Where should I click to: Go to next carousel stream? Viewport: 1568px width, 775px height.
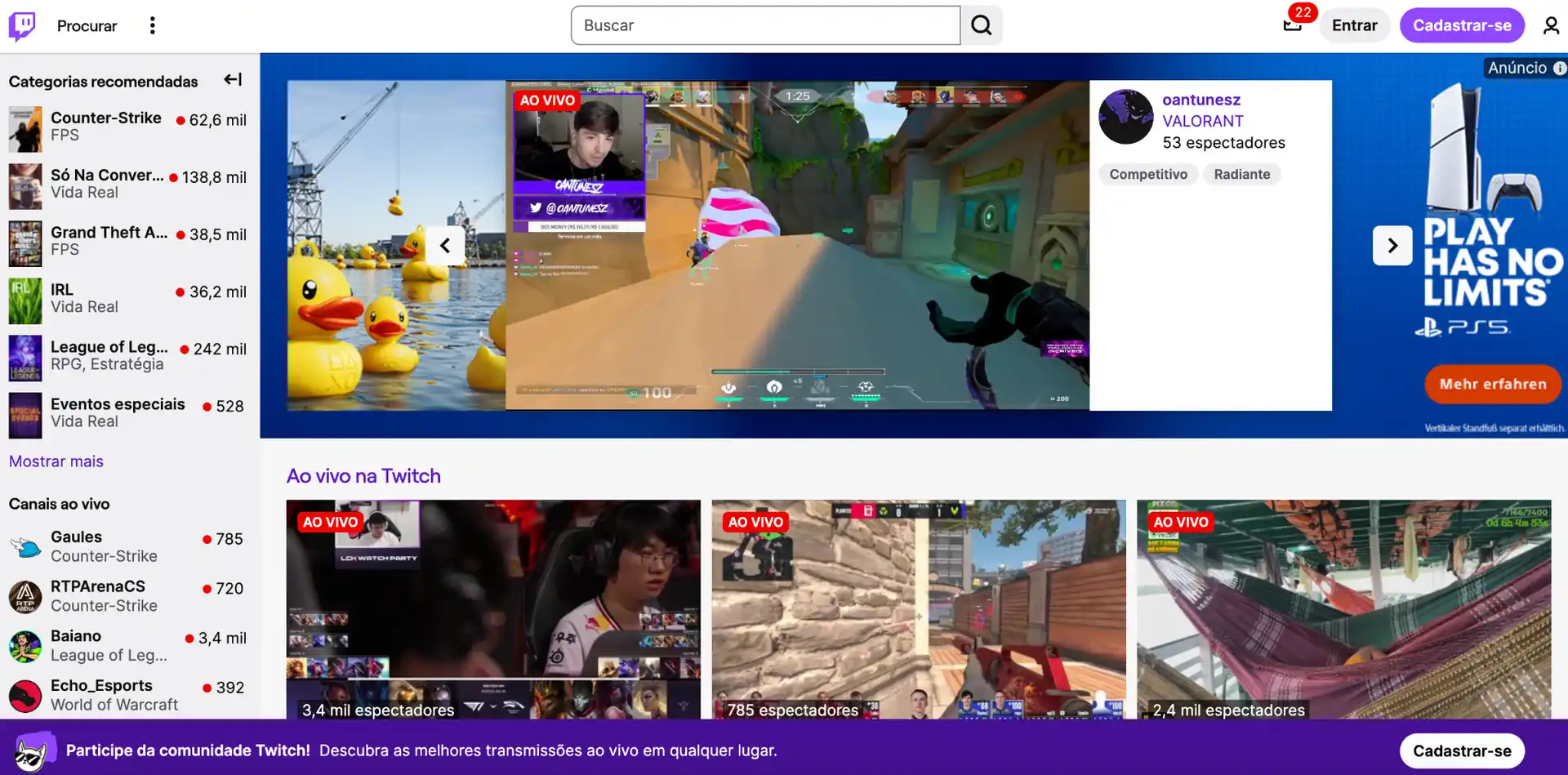1392,245
